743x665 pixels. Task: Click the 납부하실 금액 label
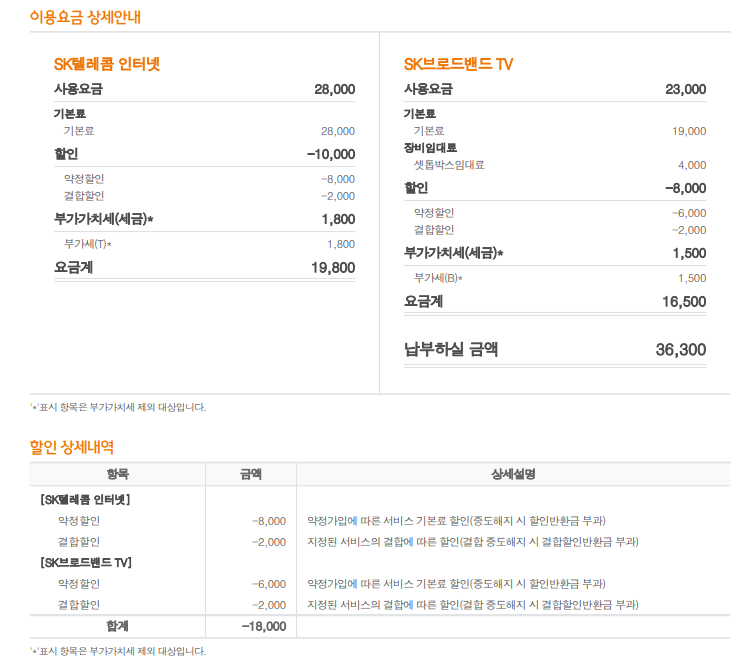(451, 350)
